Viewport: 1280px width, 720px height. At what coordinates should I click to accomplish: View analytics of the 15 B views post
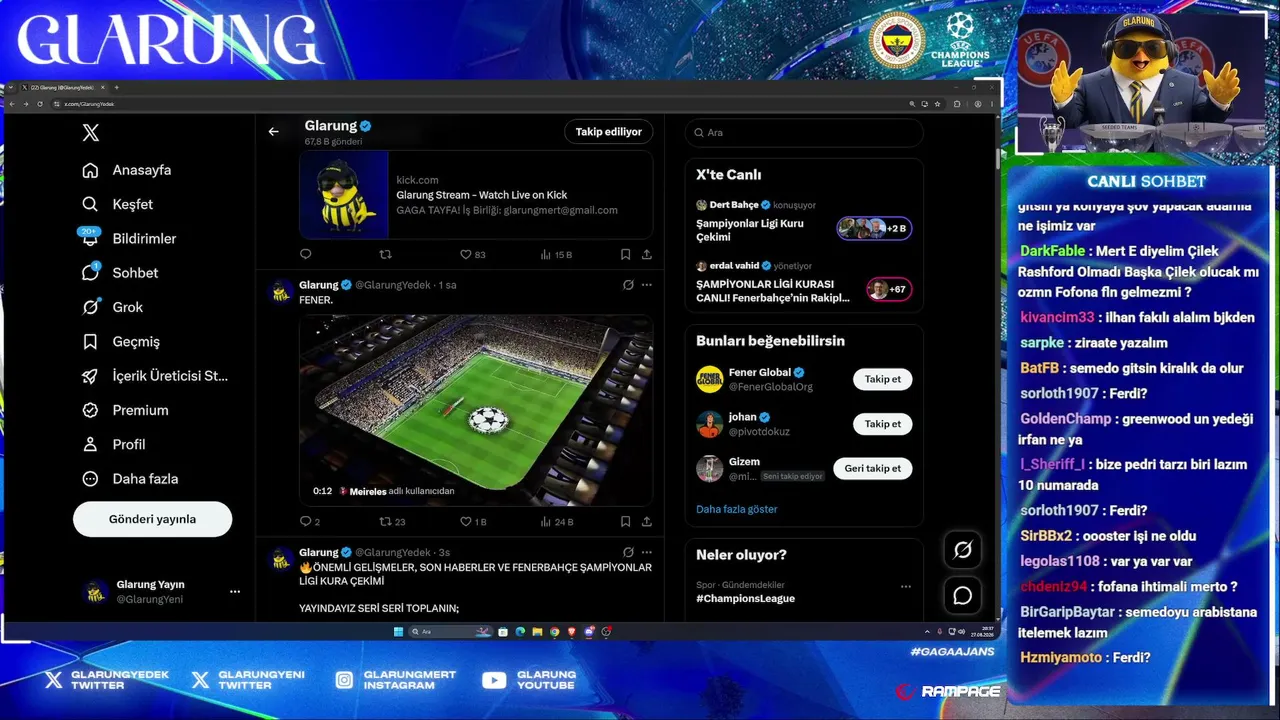[556, 255]
